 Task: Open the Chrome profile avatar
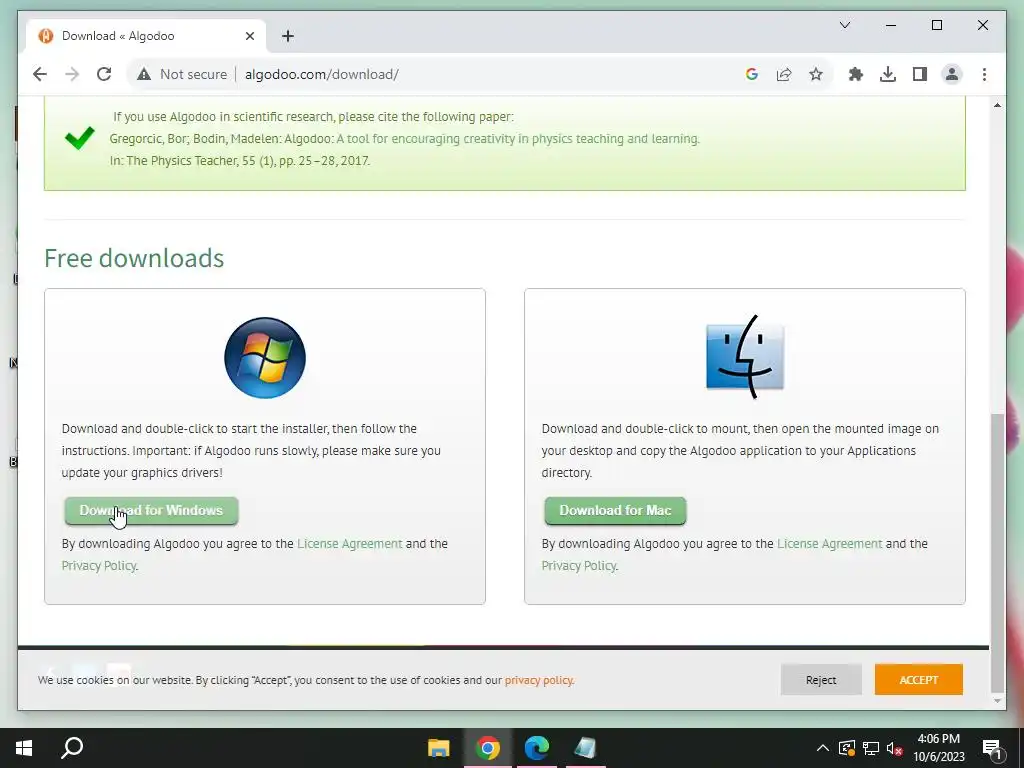tap(952, 74)
